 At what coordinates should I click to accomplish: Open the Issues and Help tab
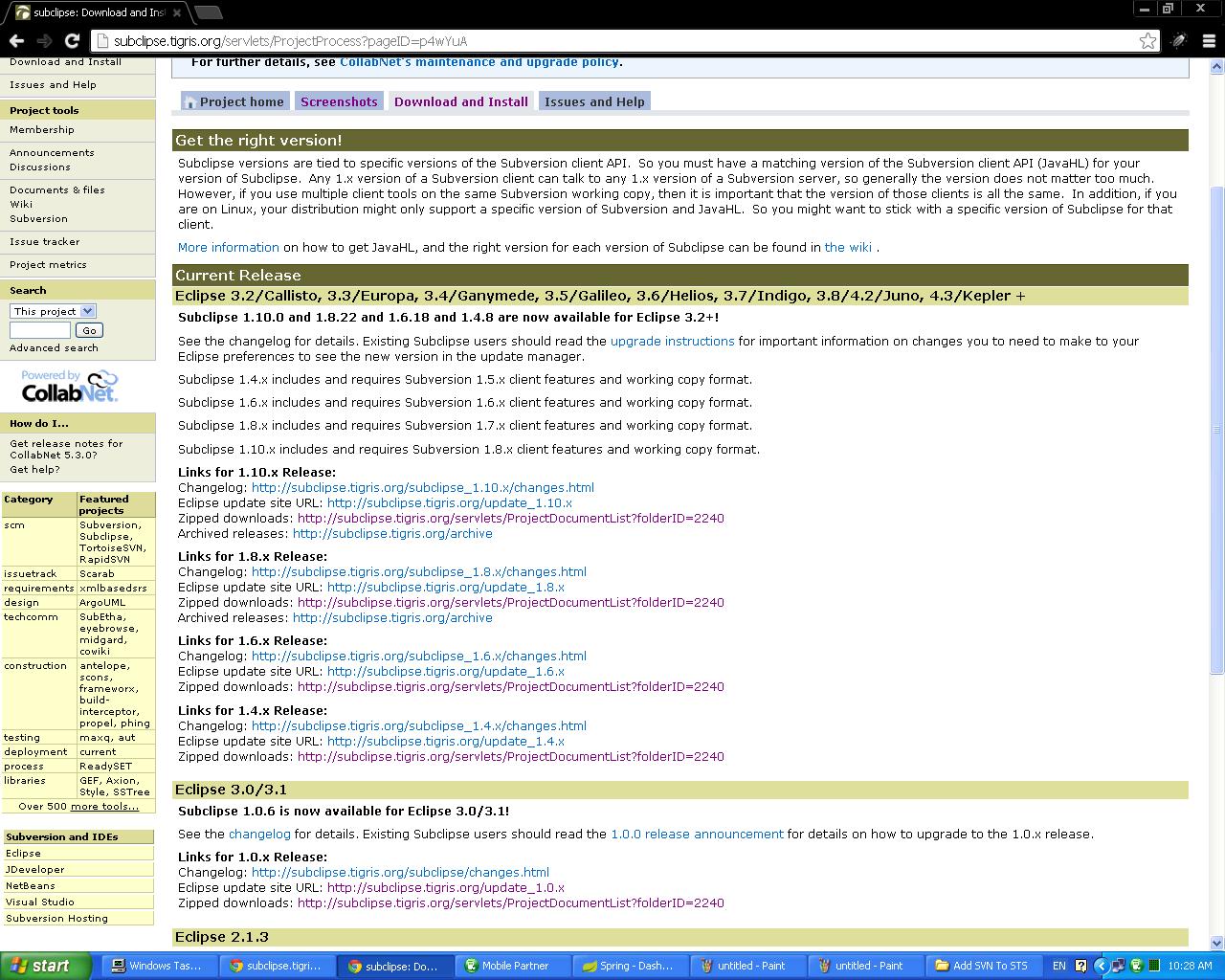point(594,101)
